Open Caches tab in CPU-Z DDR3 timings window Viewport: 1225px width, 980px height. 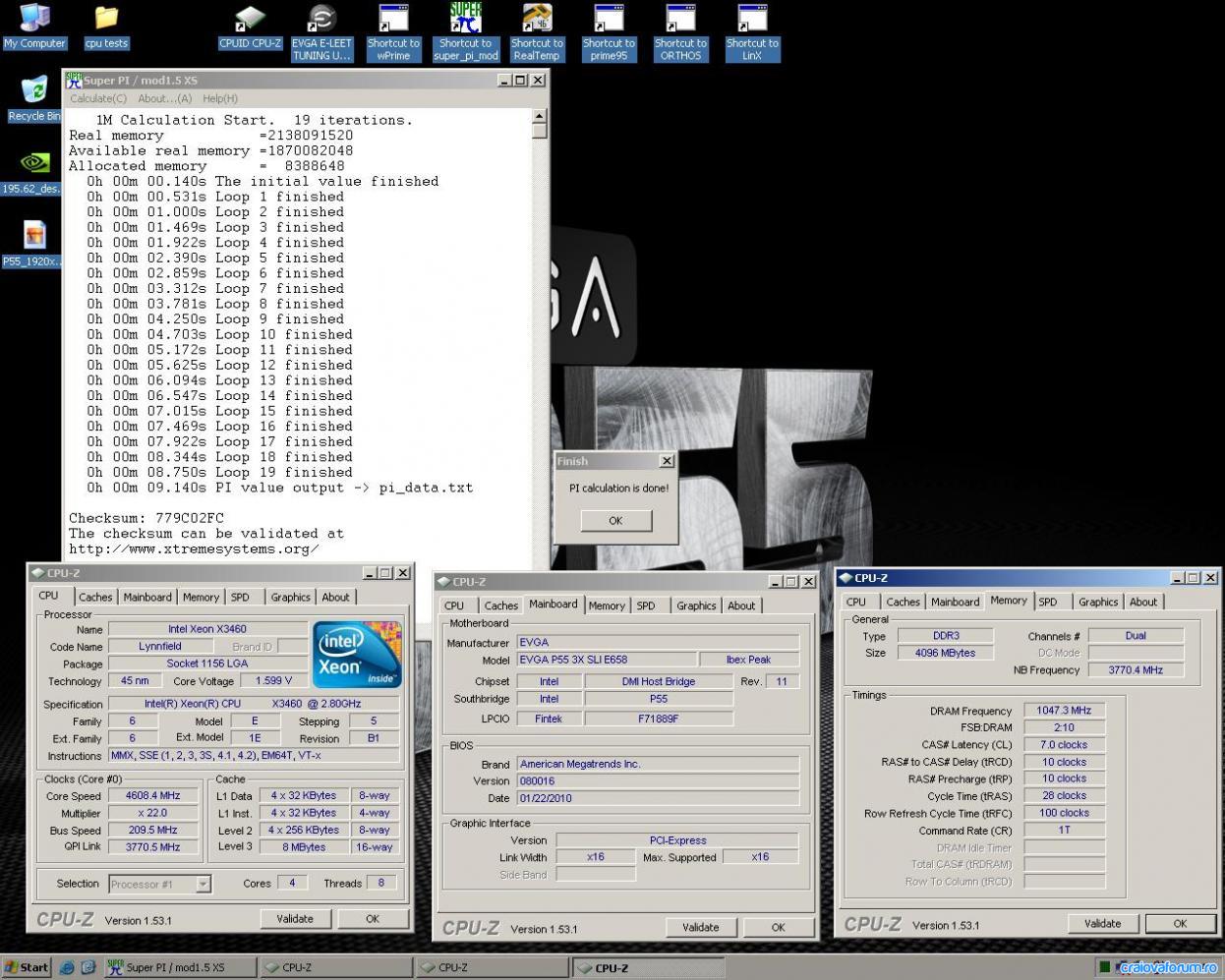point(903,602)
